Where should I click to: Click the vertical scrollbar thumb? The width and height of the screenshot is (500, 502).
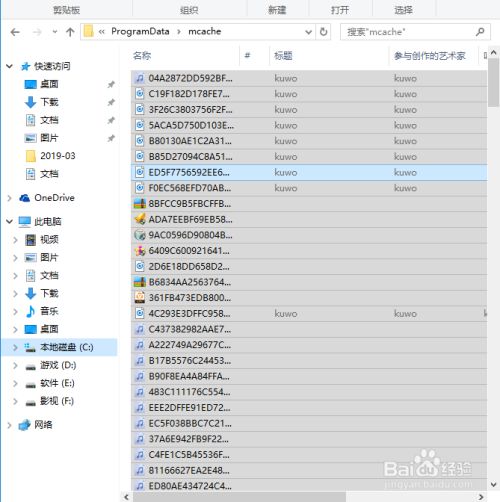pyautogui.click(x=494, y=82)
